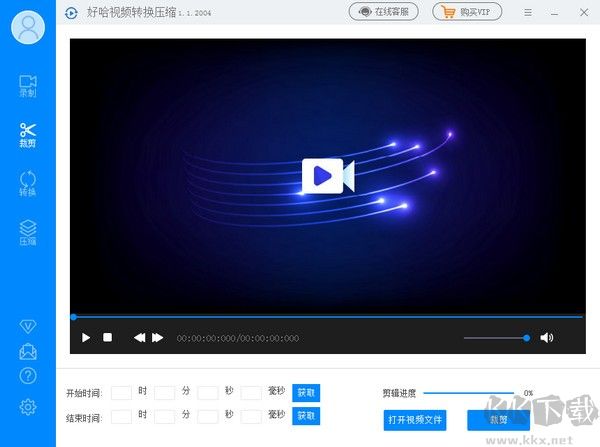The height and width of the screenshot is (447, 600).
Task: Switch to the 转换 convert section
Action: [x=28, y=183]
